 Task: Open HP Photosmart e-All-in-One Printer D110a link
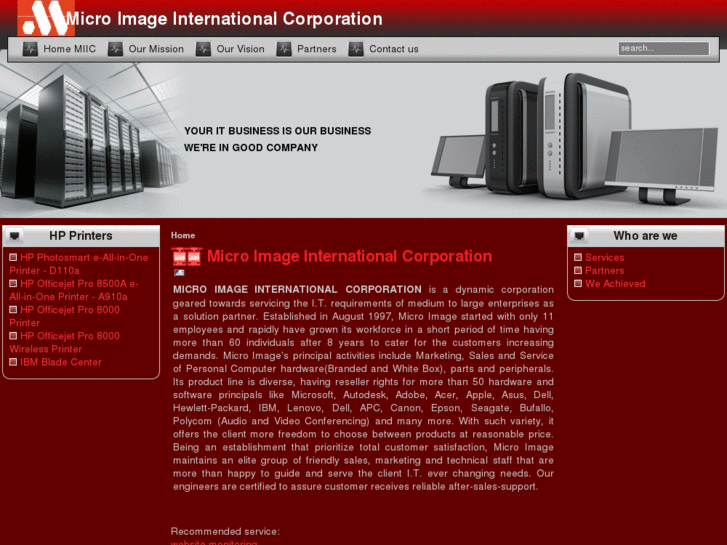(79, 264)
